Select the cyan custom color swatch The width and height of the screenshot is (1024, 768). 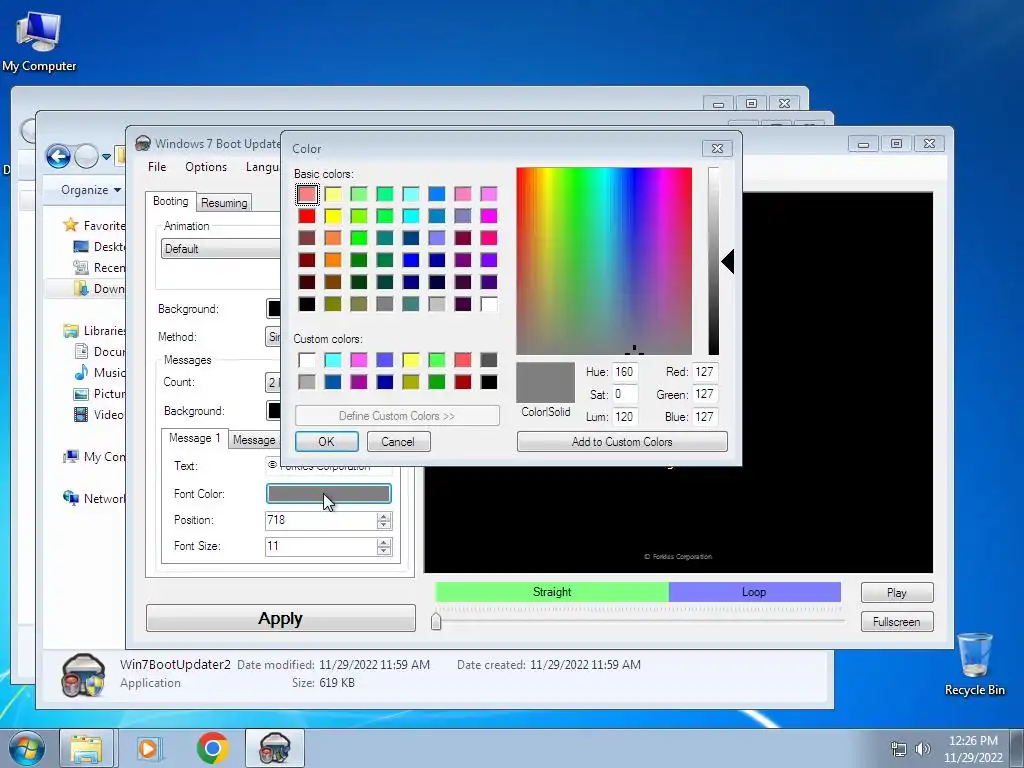(333, 360)
